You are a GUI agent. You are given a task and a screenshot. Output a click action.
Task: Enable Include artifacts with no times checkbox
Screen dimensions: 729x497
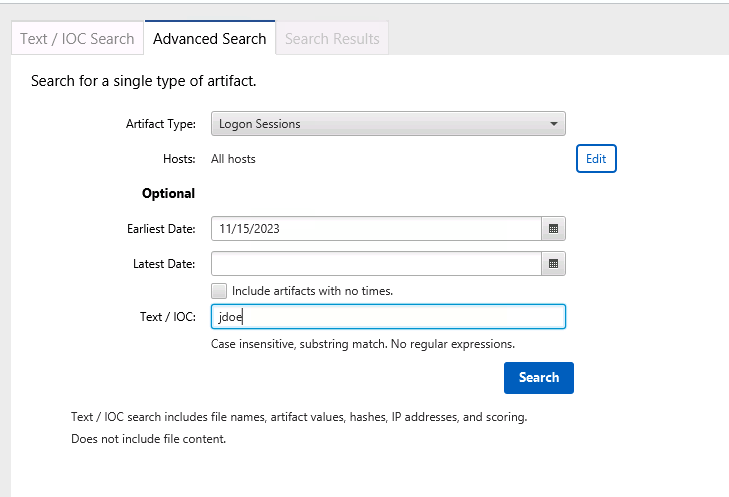coord(219,291)
